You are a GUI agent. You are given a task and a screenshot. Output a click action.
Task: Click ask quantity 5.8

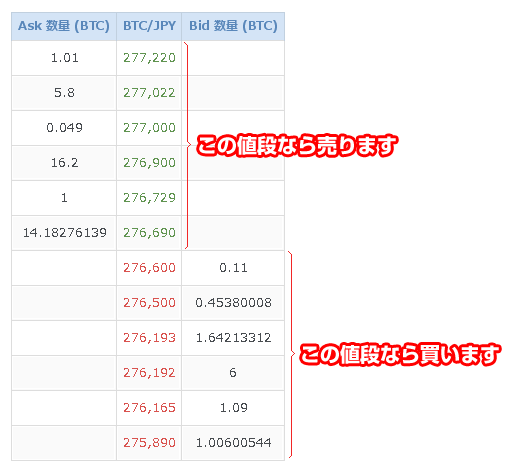[x=64, y=93]
